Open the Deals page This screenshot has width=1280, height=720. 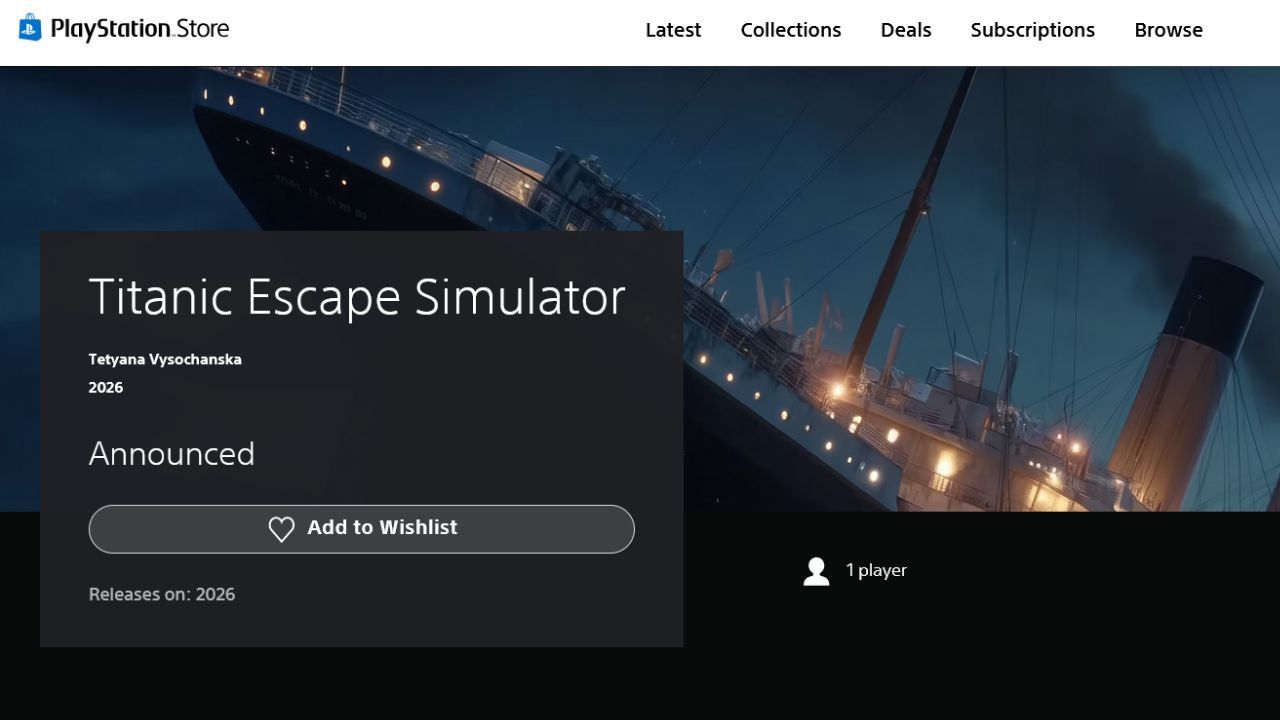pyautogui.click(x=905, y=30)
